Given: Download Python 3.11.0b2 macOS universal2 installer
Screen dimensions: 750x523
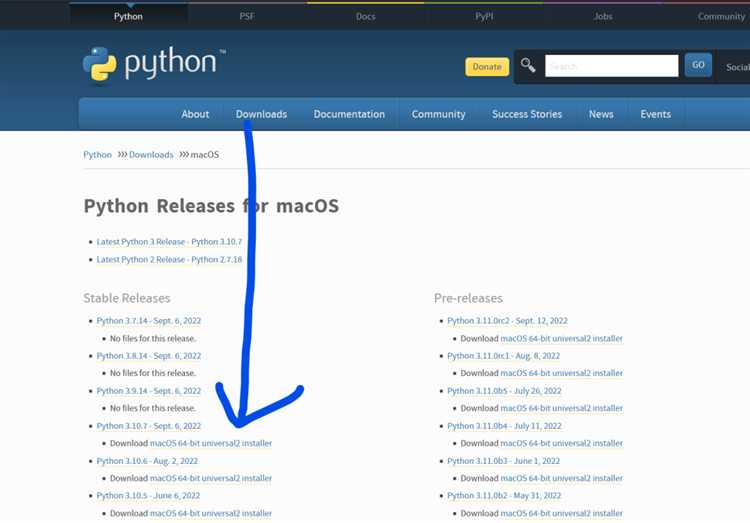Looking at the screenshot, I should click(562, 513).
